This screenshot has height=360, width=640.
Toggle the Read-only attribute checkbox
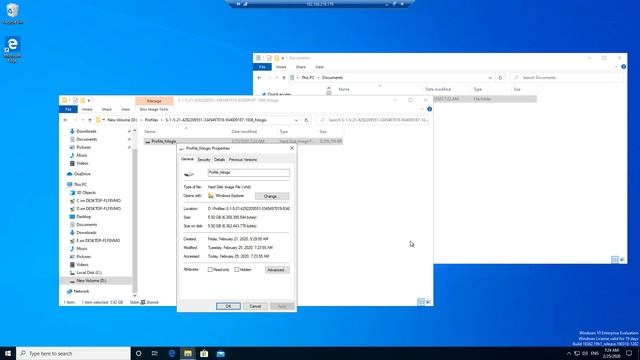click(x=210, y=269)
